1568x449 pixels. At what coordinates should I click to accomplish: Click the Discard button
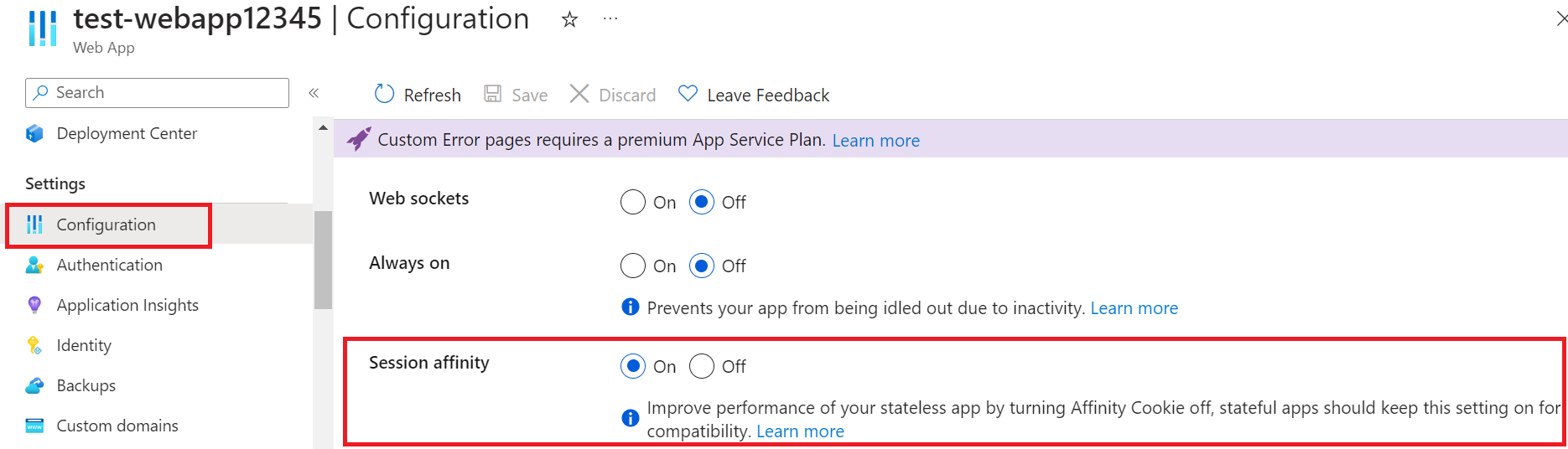click(x=613, y=95)
